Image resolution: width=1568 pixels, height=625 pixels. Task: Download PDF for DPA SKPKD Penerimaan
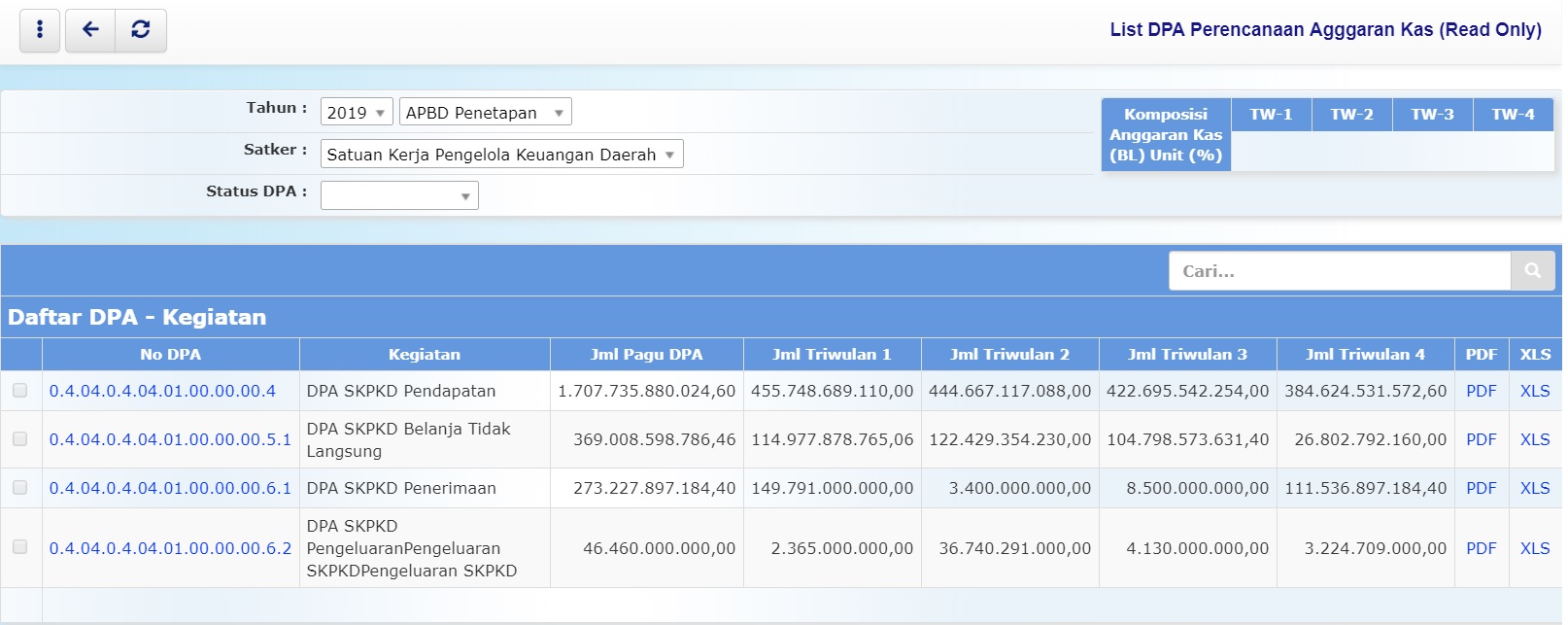pyautogui.click(x=1481, y=488)
